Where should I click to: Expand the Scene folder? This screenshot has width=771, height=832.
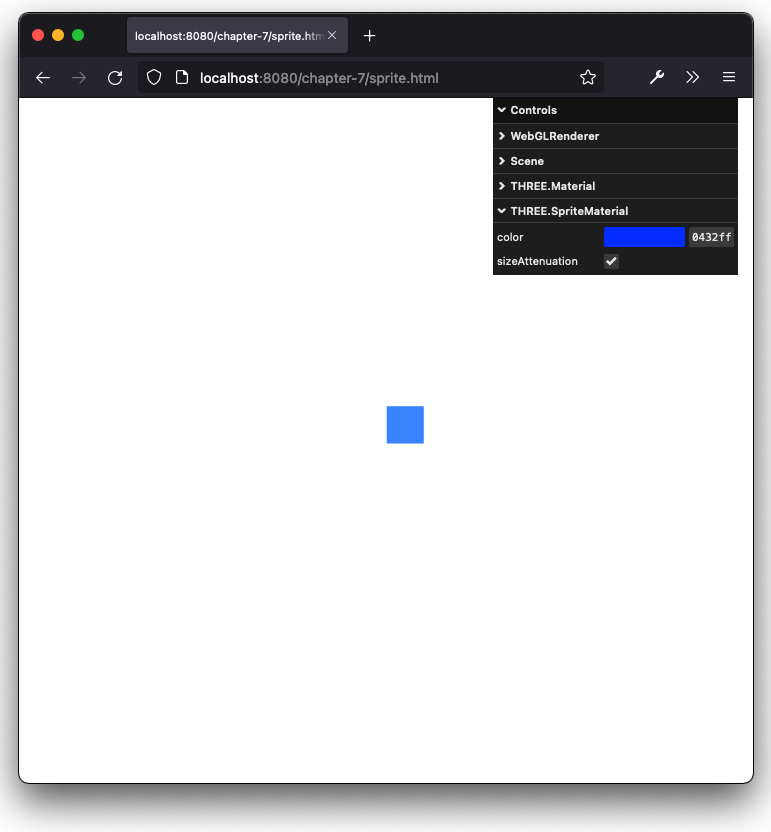(615, 161)
